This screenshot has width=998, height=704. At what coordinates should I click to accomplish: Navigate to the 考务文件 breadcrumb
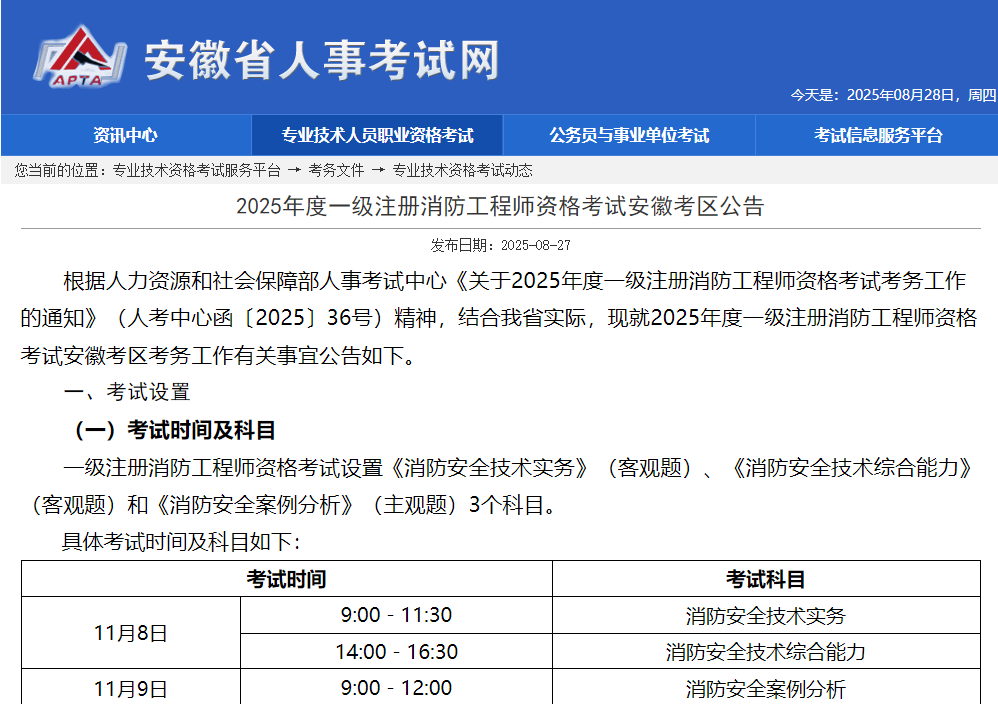(336, 171)
